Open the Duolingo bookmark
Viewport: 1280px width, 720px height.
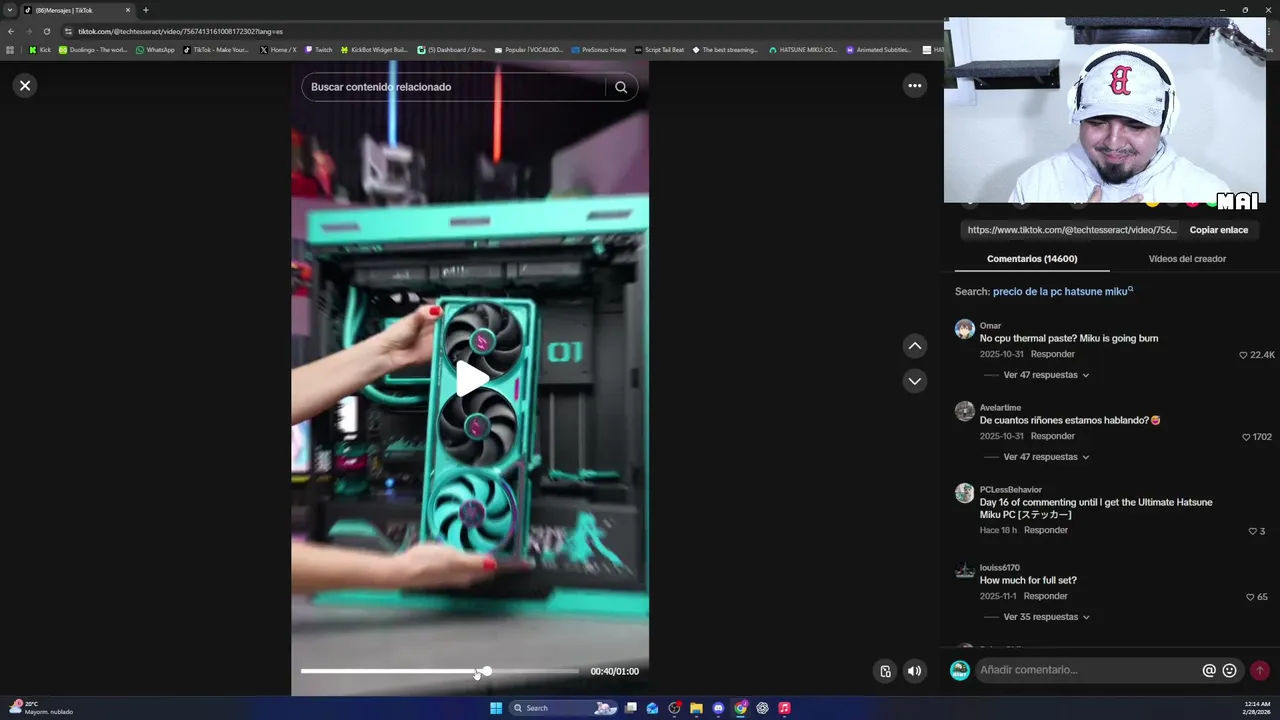pyautogui.click(x=93, y=50)
